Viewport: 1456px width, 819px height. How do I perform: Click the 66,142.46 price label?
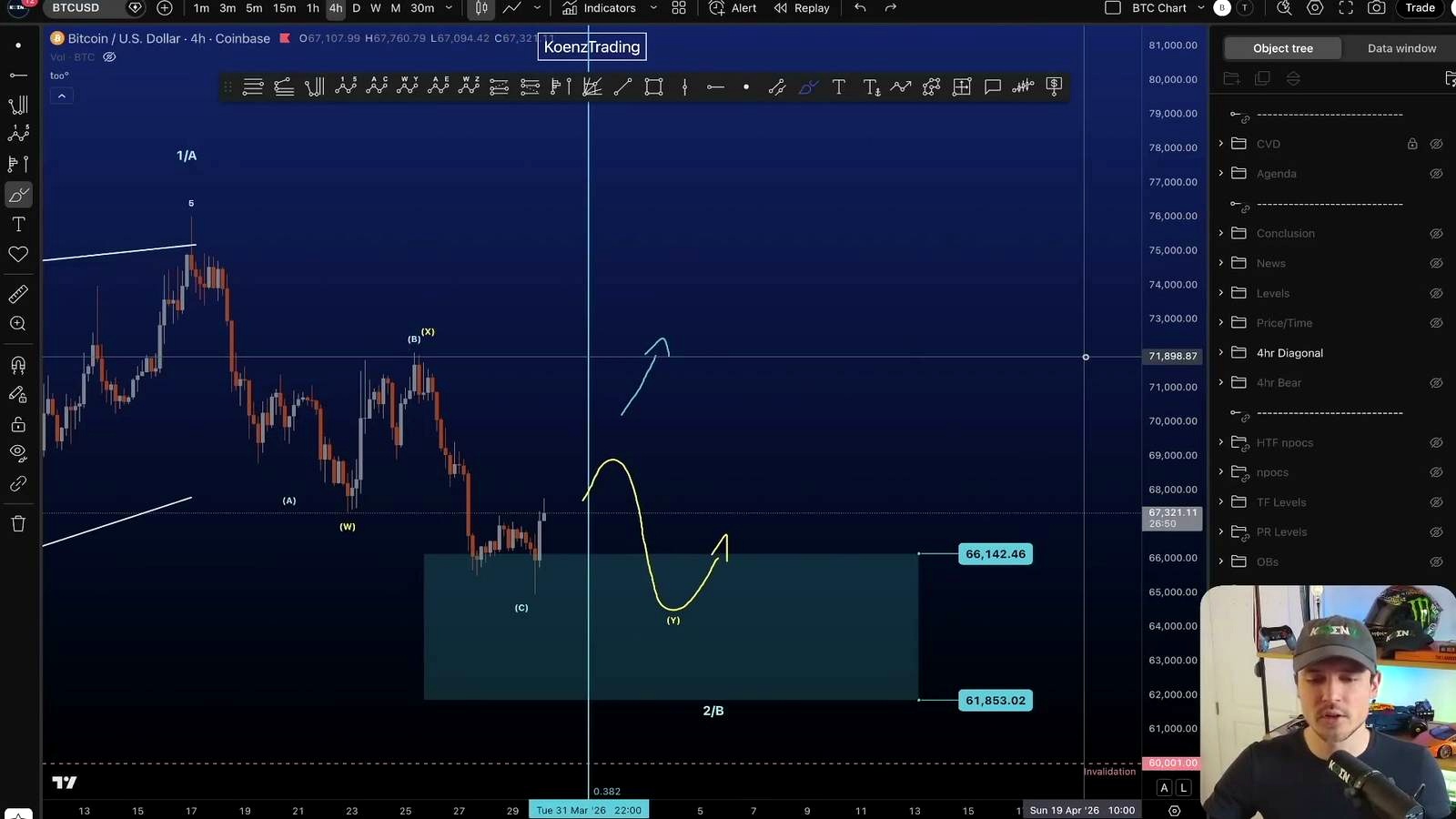pos(996,553)
